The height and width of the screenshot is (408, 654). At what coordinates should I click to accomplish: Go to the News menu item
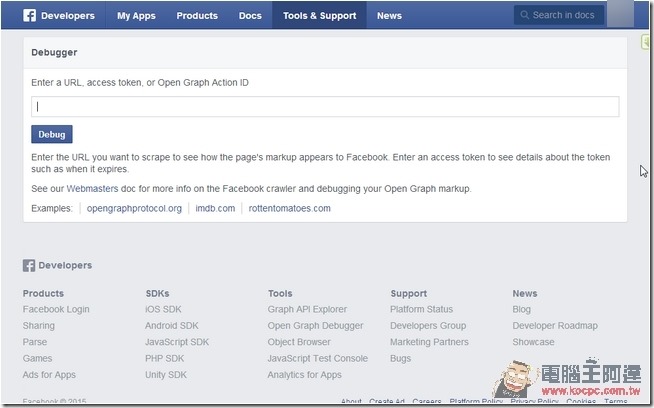point(389,15)
